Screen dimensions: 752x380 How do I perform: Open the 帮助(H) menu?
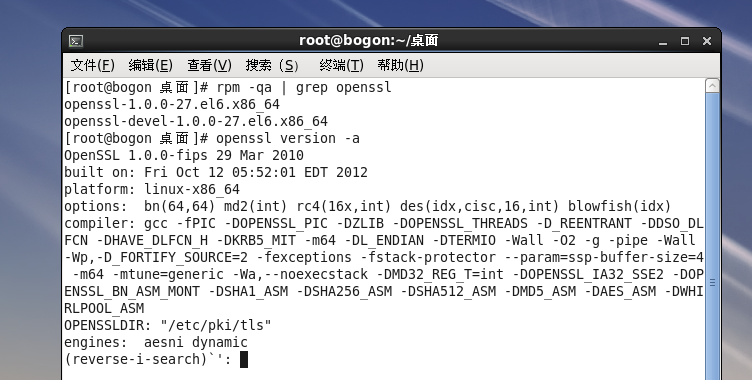coord(400,65)
